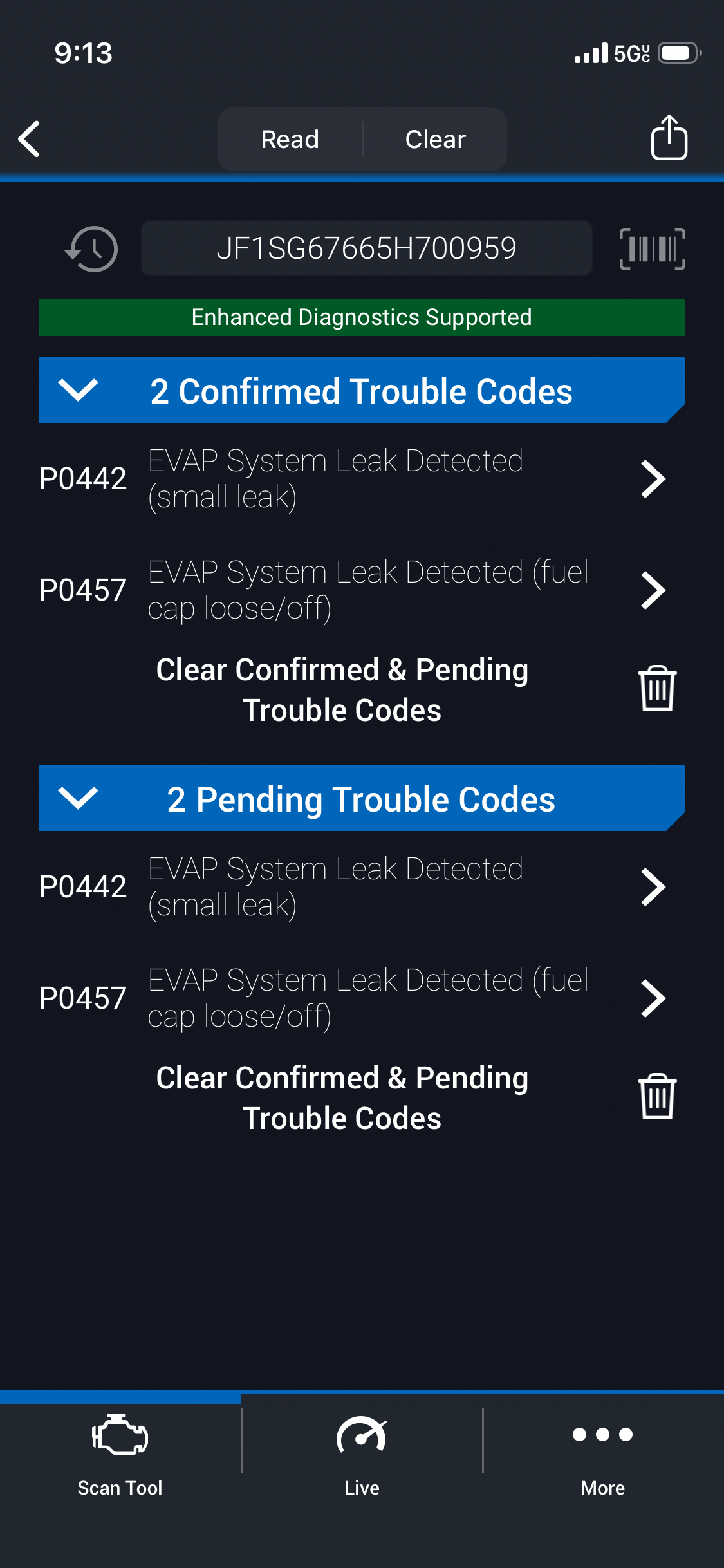This screenshot has width=724, height=1568.
Task: Tap trash icon under pending codes
Action: point(657,1097)
